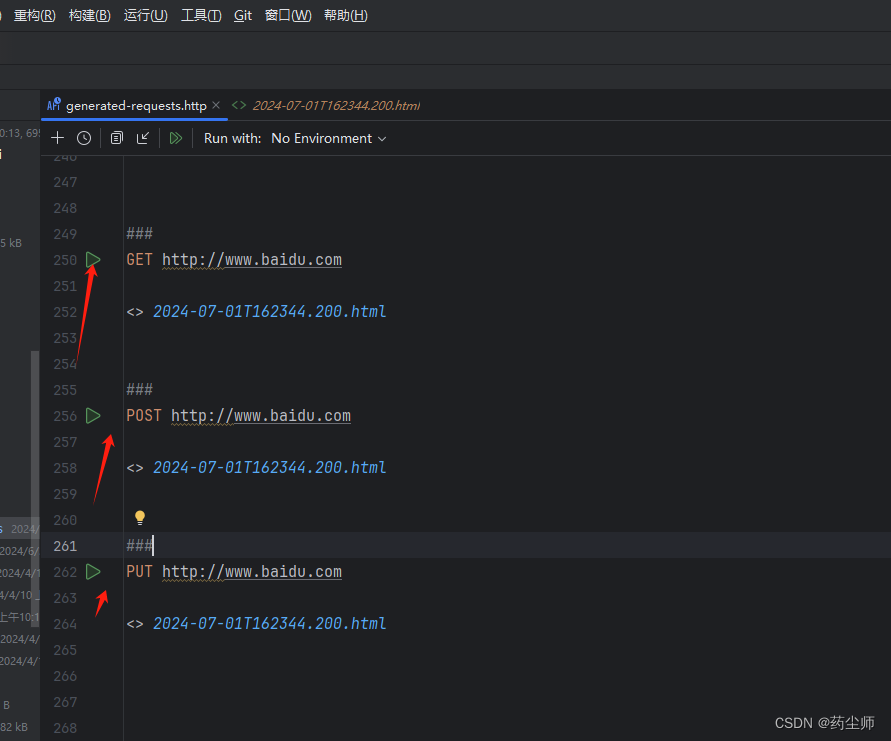
Task: Click line number 261 in the gutter
Action: click(65, 545)
